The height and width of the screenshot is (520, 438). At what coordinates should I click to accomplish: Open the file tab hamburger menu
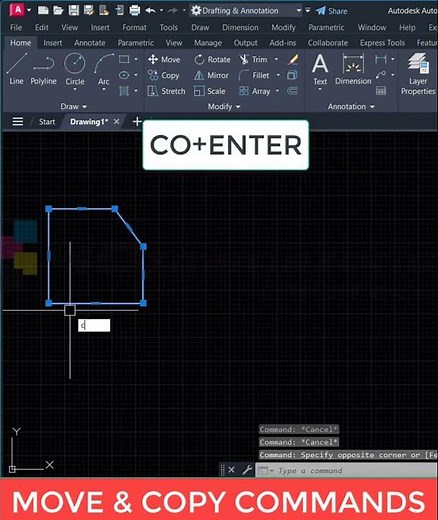point(18,121)
